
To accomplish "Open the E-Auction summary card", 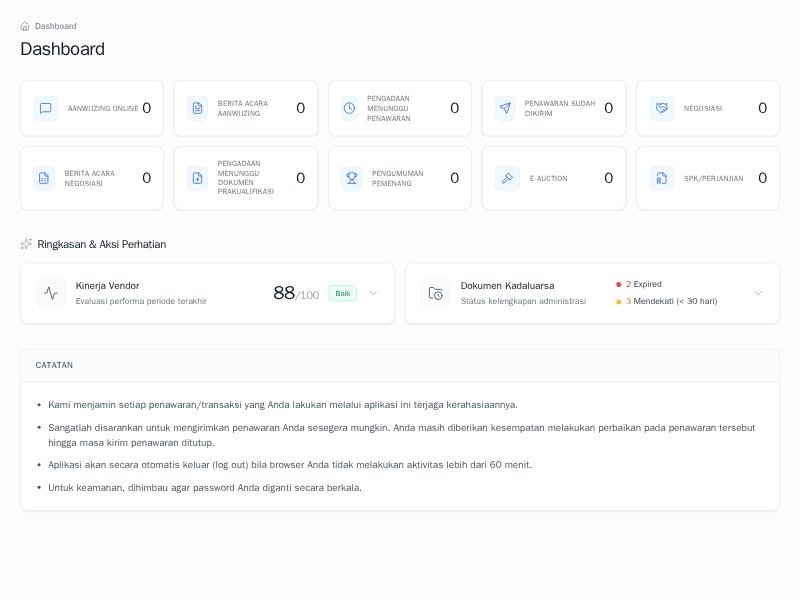I will pyautogui.click(x=553, y=178).
